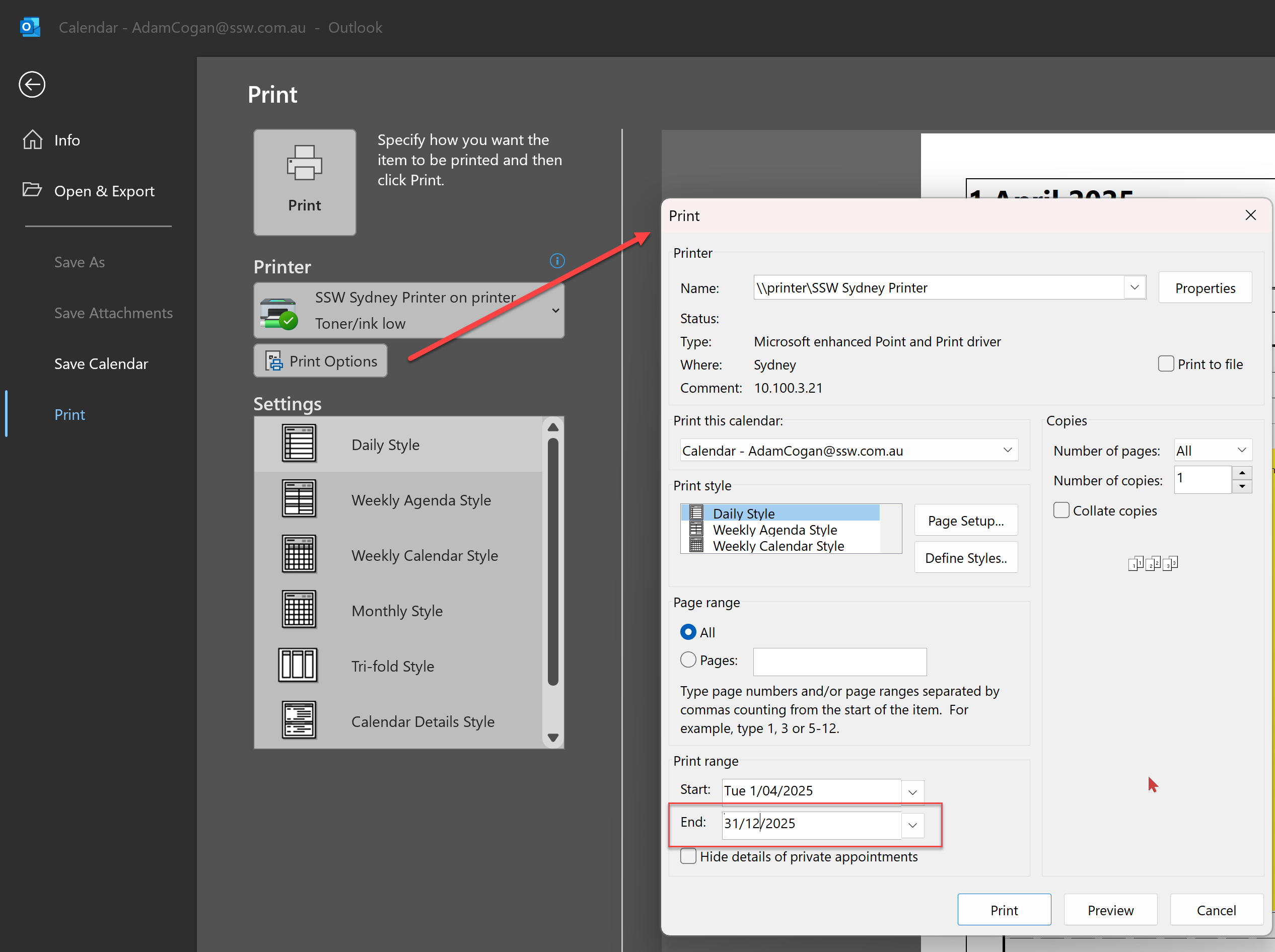The width and height of the screenshot is (1275, 952).
Task: Check Hide details of private appointments
Action: click(688, 856)
